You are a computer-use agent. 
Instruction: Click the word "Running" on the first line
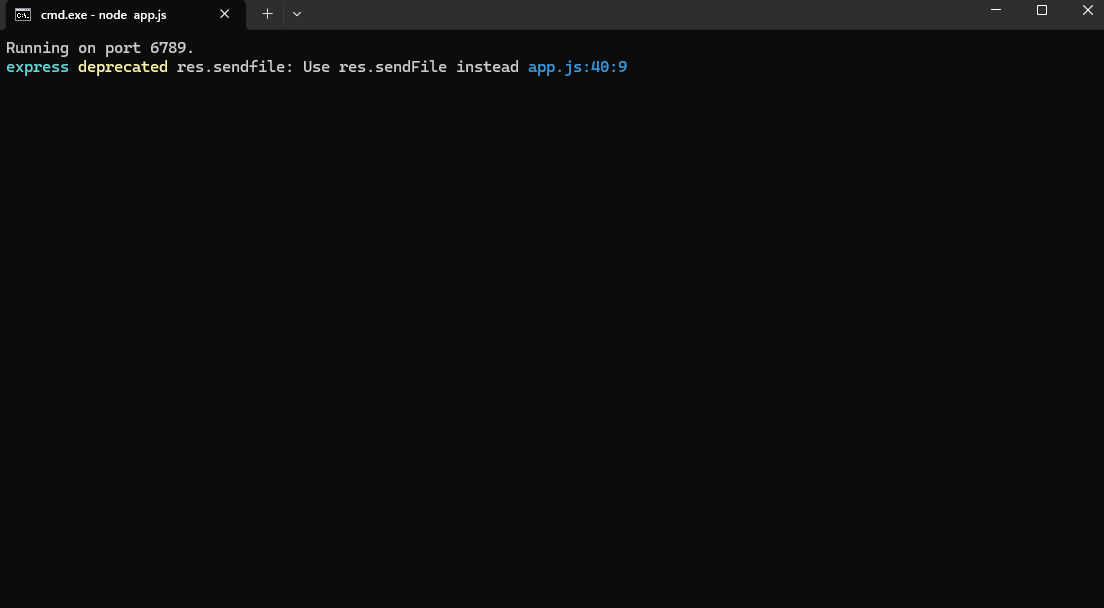click(x=37, y=48)
